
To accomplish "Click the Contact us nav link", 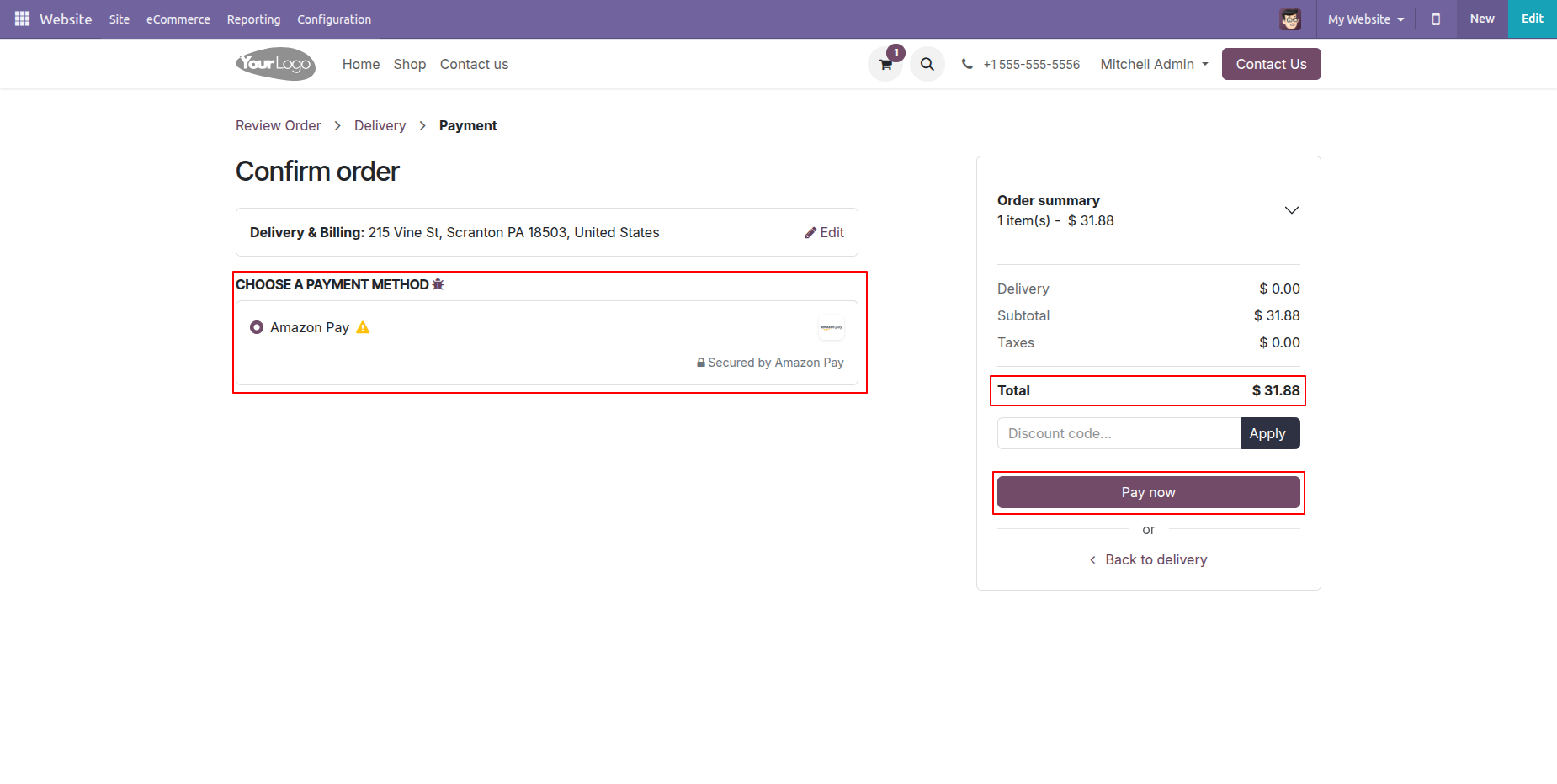I will [x=474, y=64].
